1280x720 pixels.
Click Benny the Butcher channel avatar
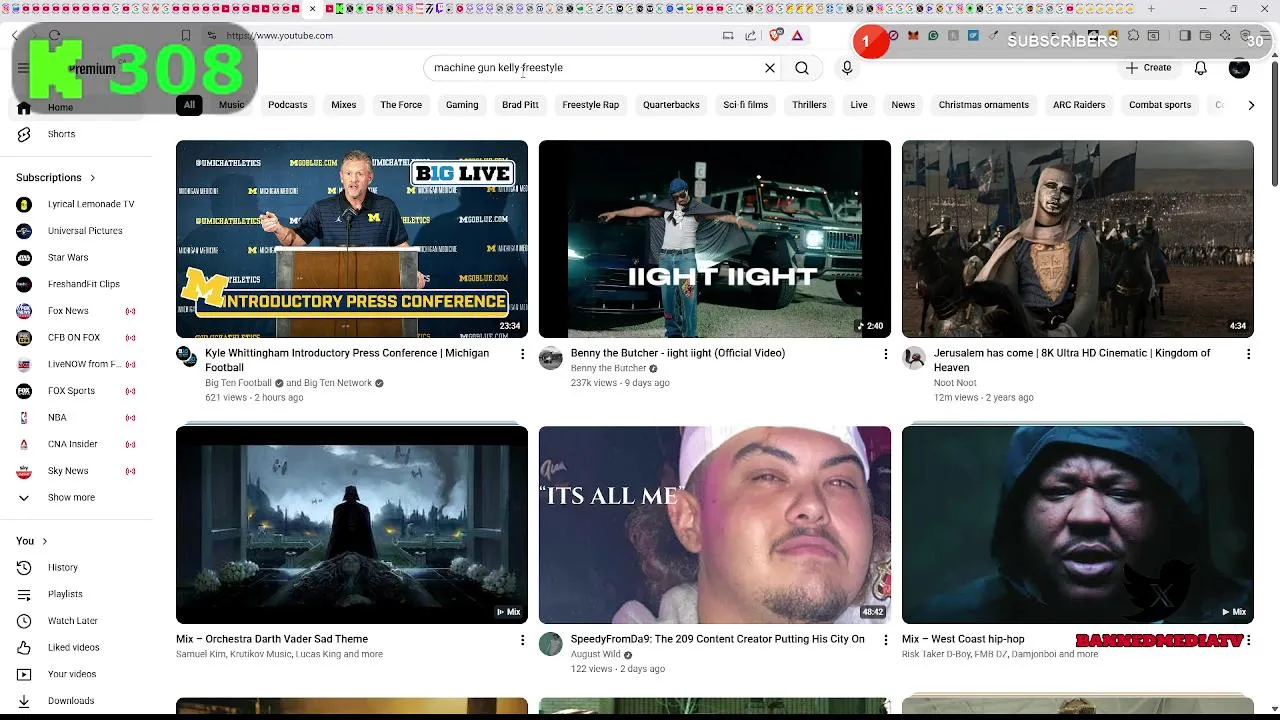click(x=550, y=358)
